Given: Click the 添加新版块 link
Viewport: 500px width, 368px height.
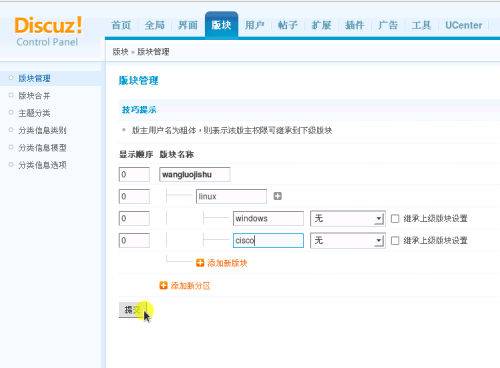Looking at the screenshot, I should (x=227, y=263).
